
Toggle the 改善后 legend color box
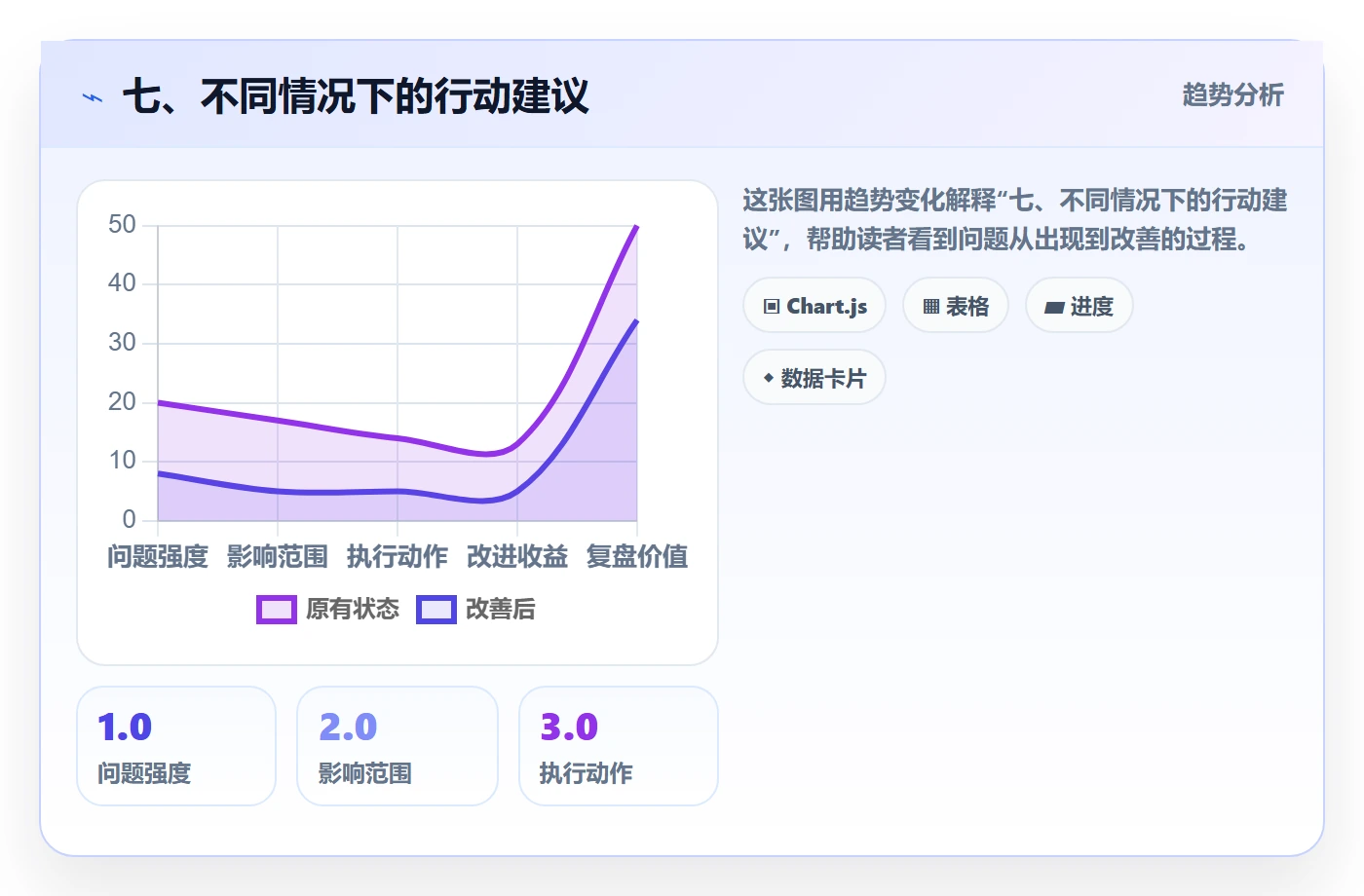(436, 610)
